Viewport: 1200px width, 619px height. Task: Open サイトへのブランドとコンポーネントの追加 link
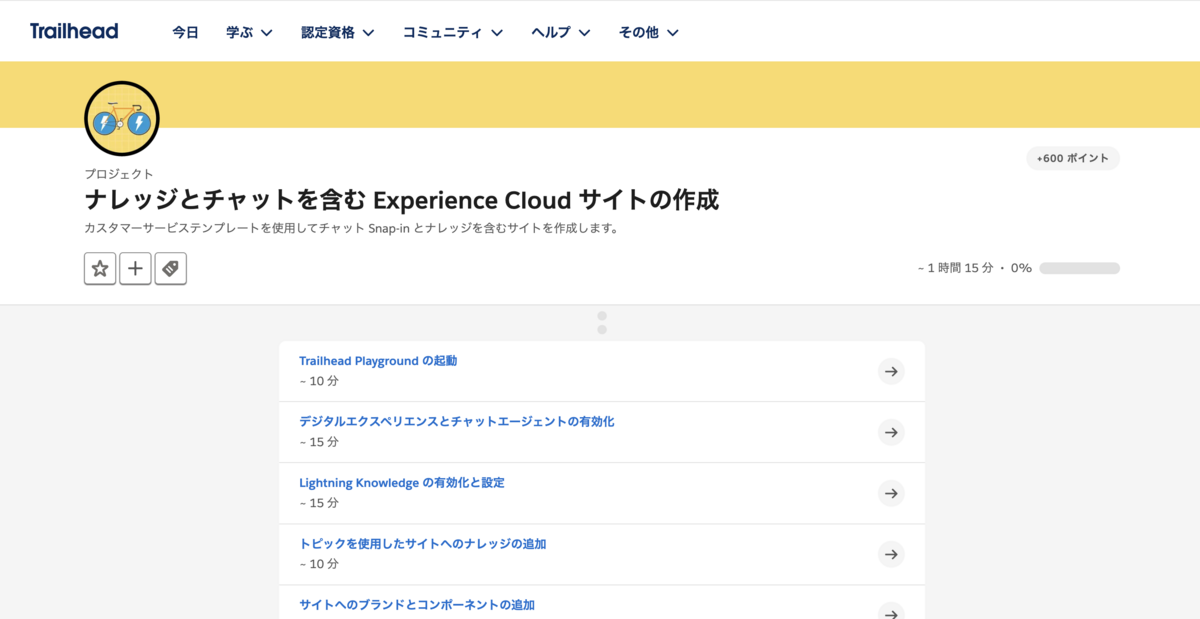(417, 605)
